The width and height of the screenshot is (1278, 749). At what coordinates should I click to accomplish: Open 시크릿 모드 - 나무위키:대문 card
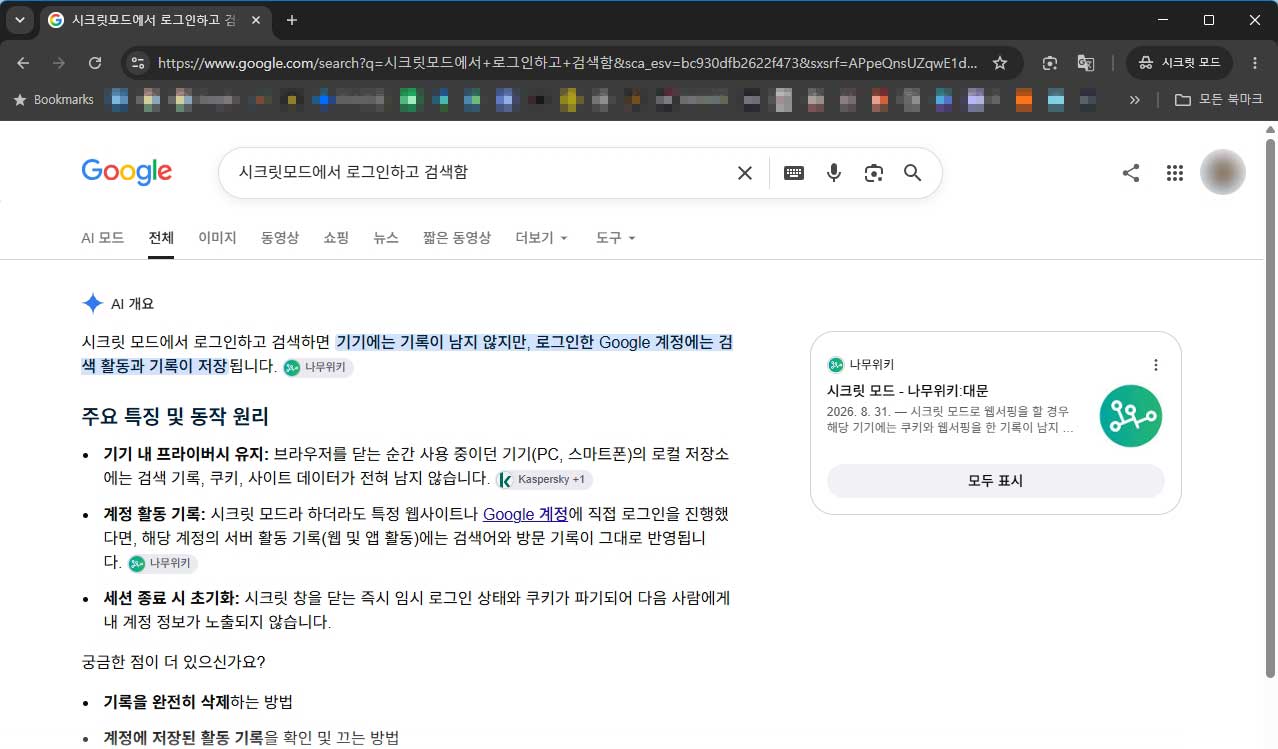[x=908, y=390]
